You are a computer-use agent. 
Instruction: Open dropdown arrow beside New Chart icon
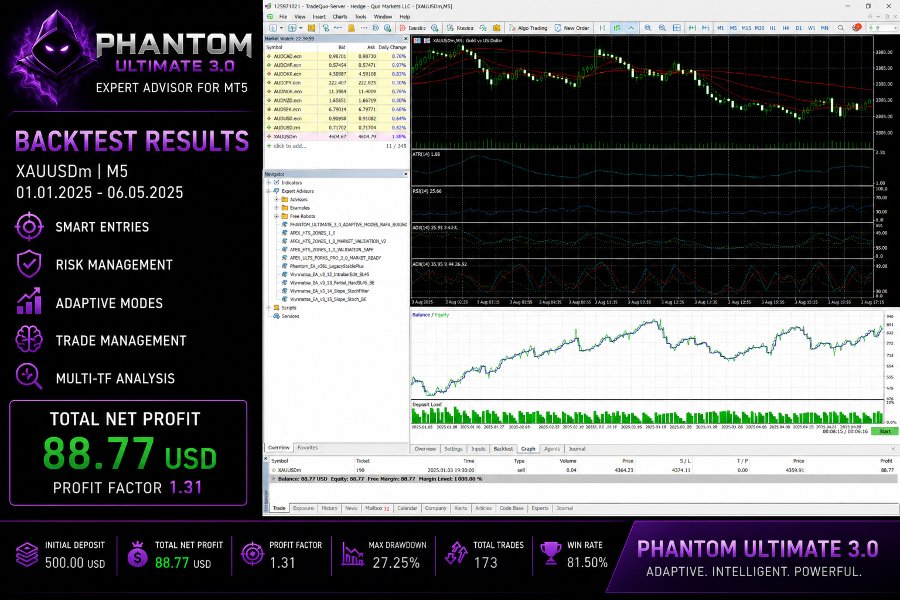281,28
